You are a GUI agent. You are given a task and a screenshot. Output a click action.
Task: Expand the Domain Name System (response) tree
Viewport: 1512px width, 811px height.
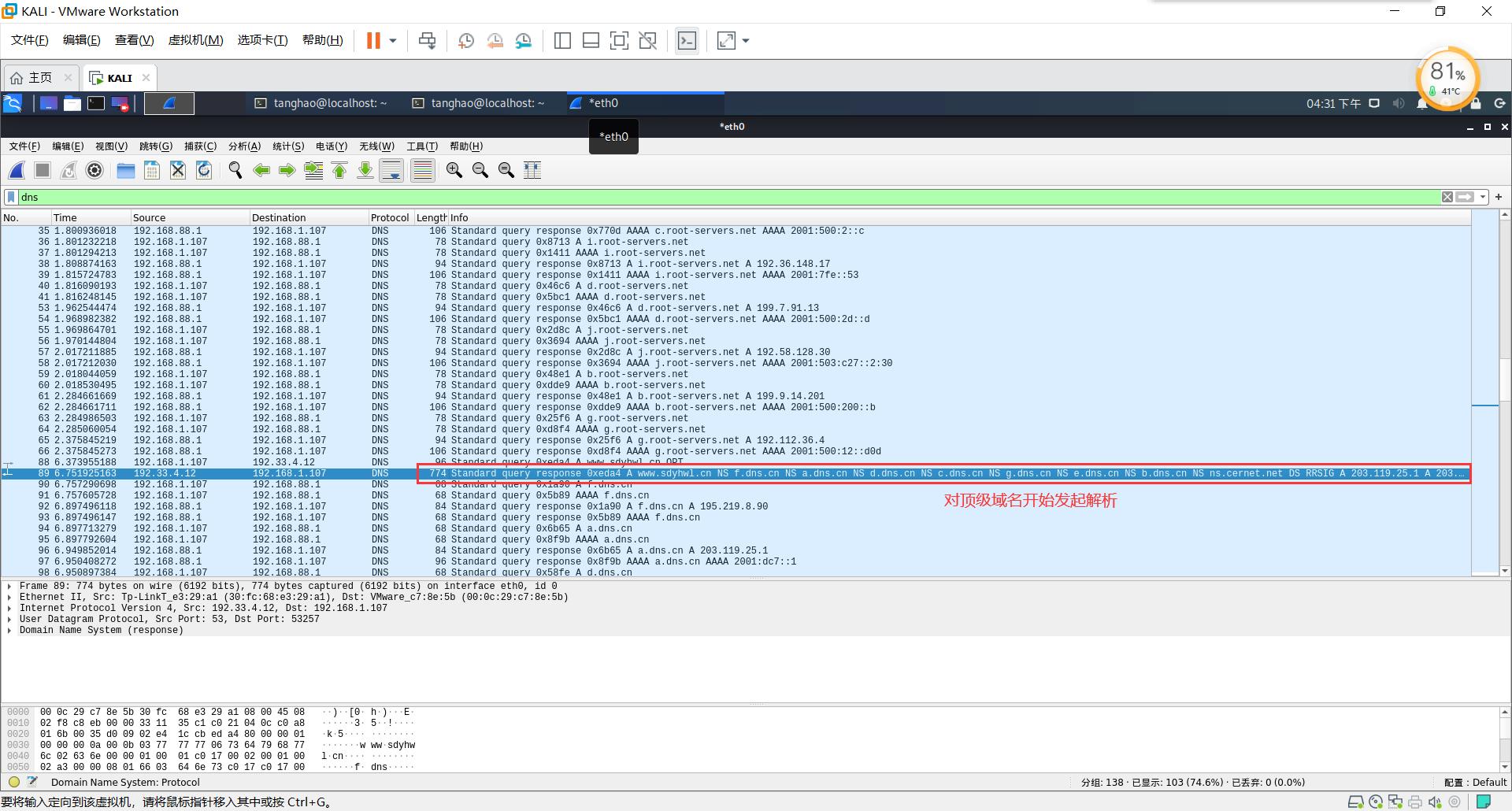coord(9,630)
